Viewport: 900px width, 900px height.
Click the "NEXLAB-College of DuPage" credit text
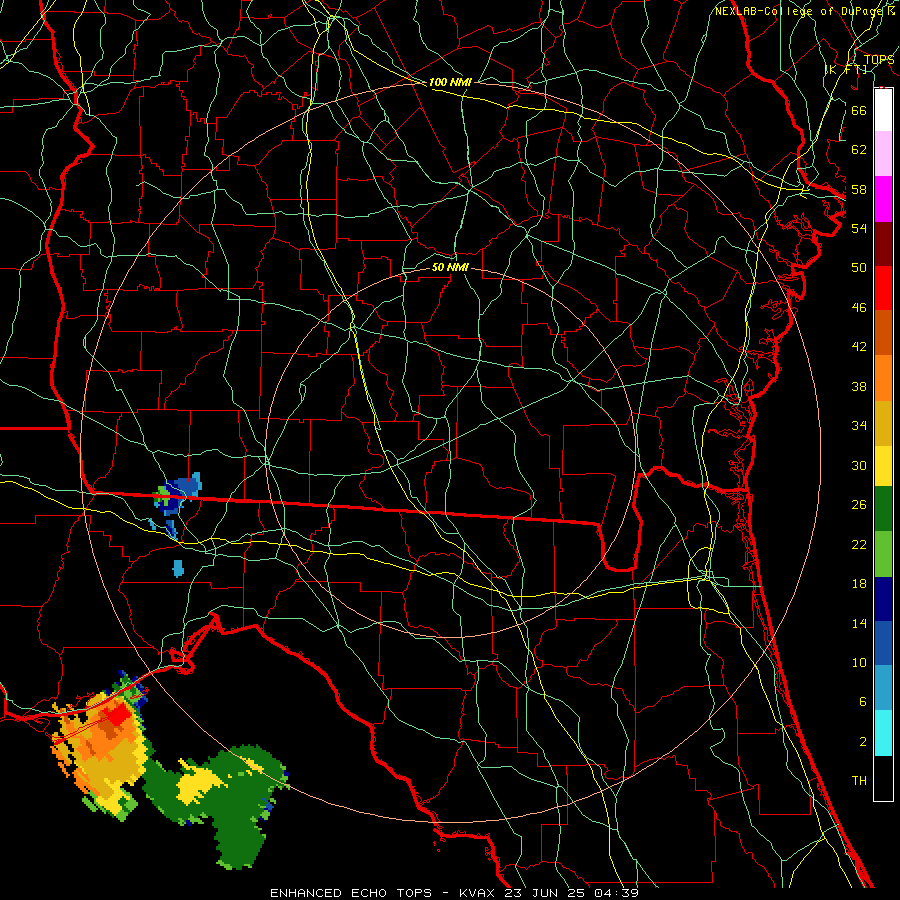point(800,11)
